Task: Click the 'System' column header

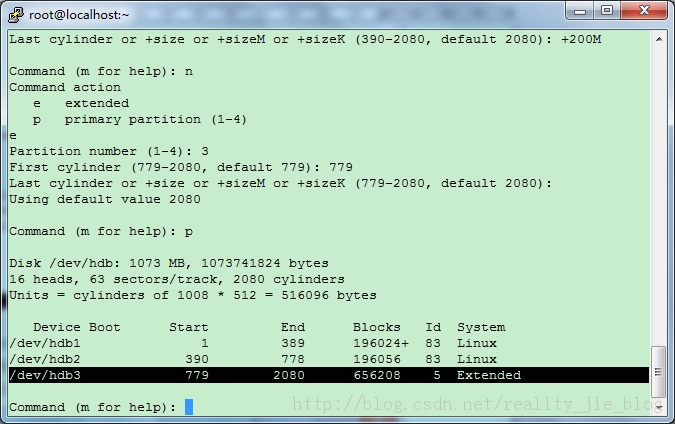Action: (x=481, y=327)
